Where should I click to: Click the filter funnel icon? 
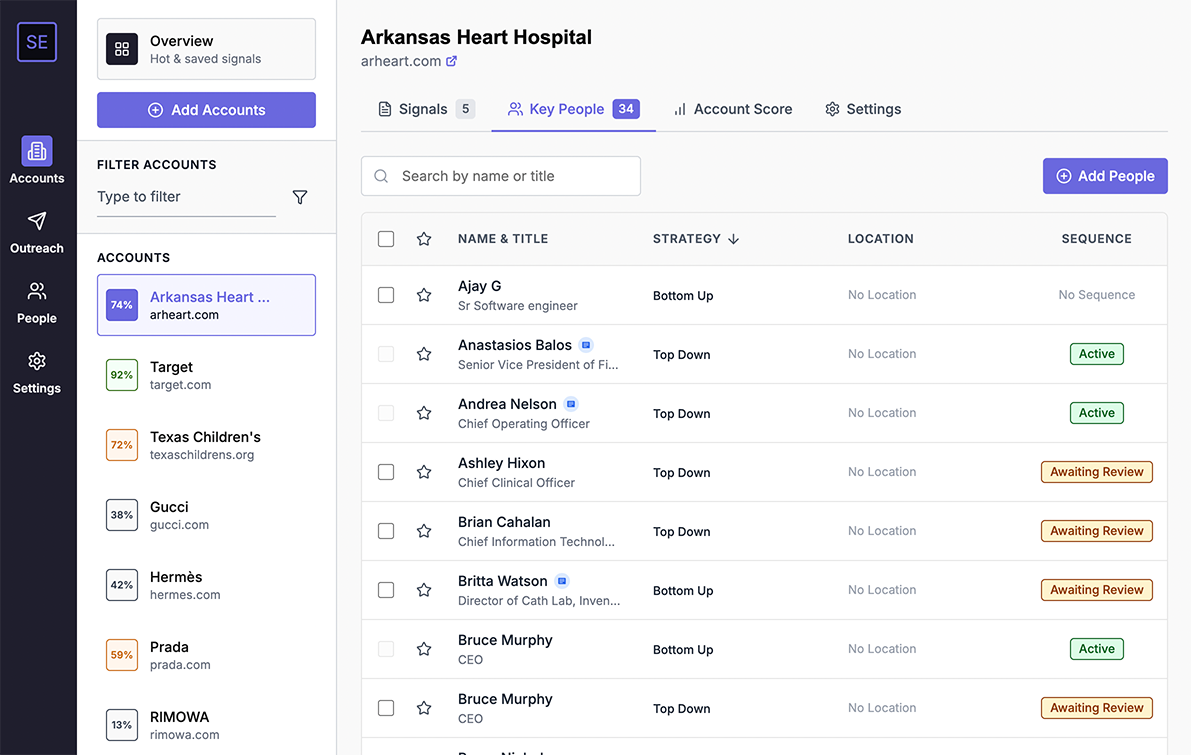coord(300,197)
